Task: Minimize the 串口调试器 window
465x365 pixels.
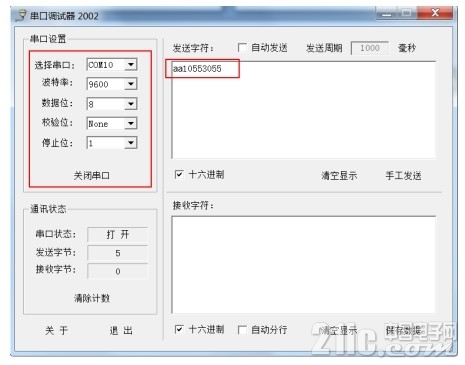Action: 387,13
